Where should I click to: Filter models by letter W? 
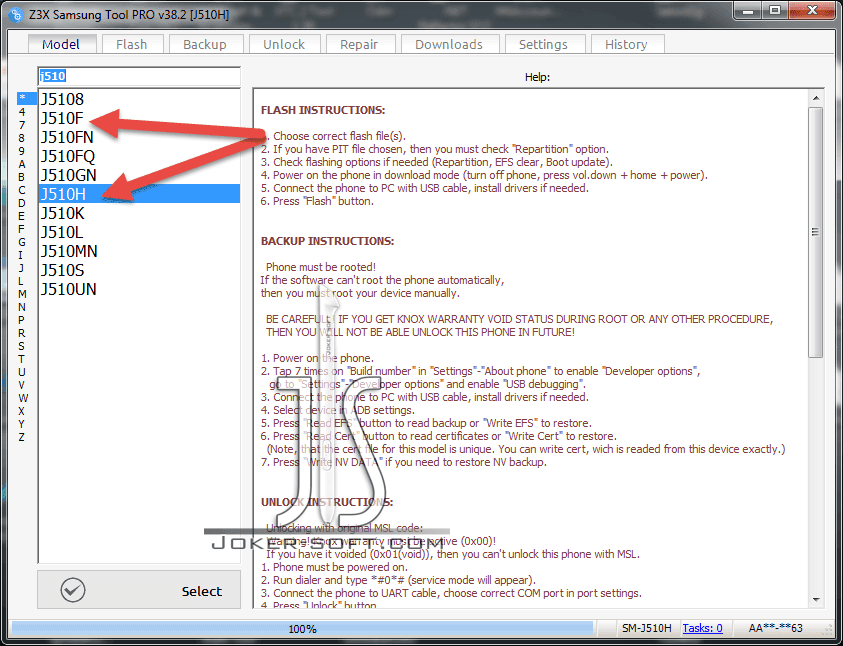pos(23,398)
